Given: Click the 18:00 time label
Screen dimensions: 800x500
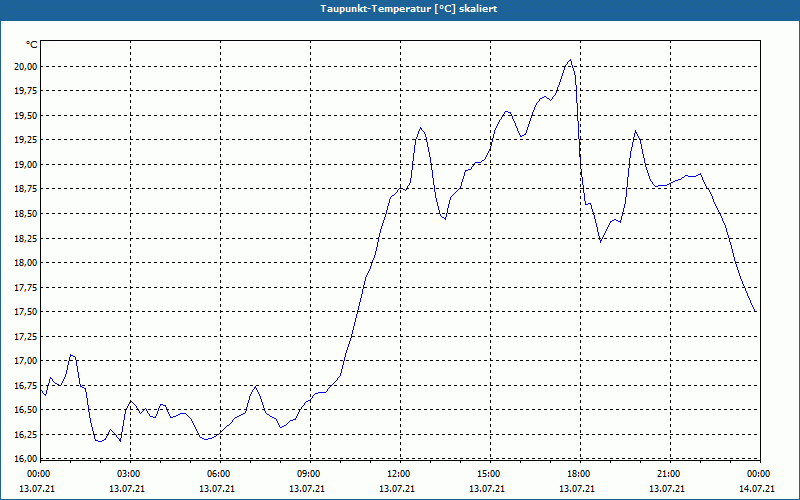Looking at the screenshot, I should pyautogui.click(x=579, y=474).
